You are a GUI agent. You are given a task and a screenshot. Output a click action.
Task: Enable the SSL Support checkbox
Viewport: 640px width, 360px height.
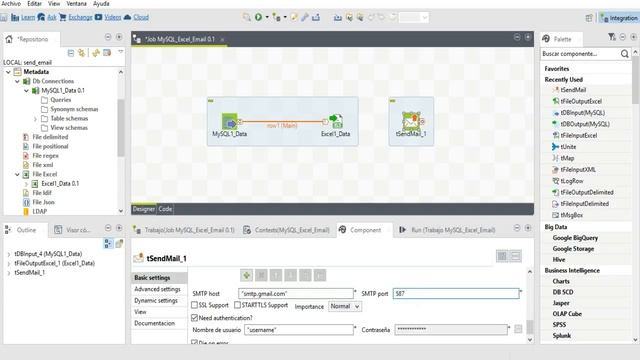tap(195, 305)
